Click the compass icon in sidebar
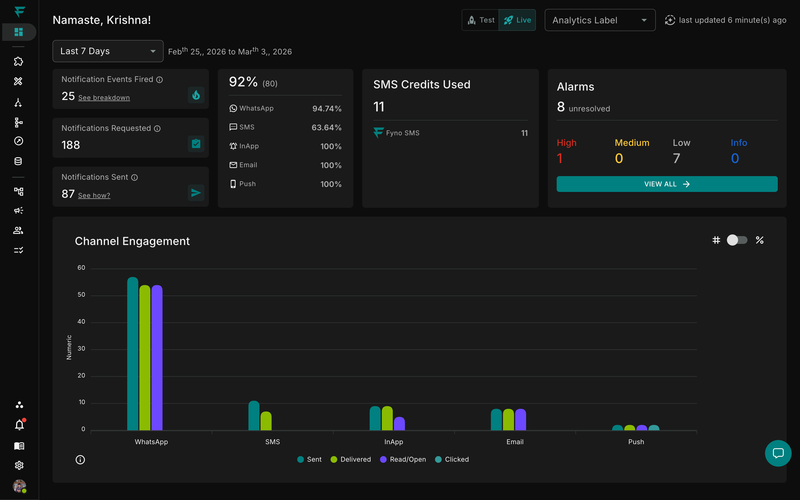Screen dimensions: 800x500 pyautogui.click(x=19, y=141)
